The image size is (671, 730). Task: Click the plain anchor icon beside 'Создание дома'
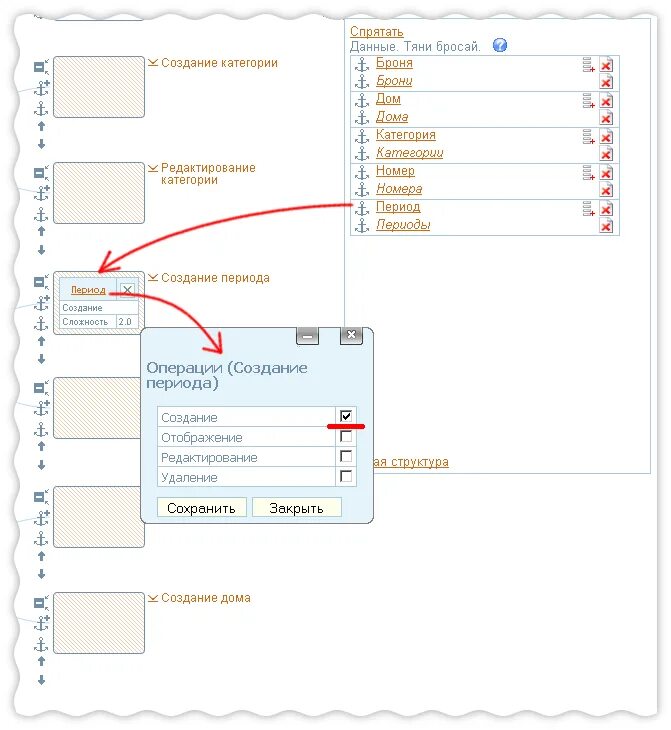pyautogui.click(x=41, y=645)
